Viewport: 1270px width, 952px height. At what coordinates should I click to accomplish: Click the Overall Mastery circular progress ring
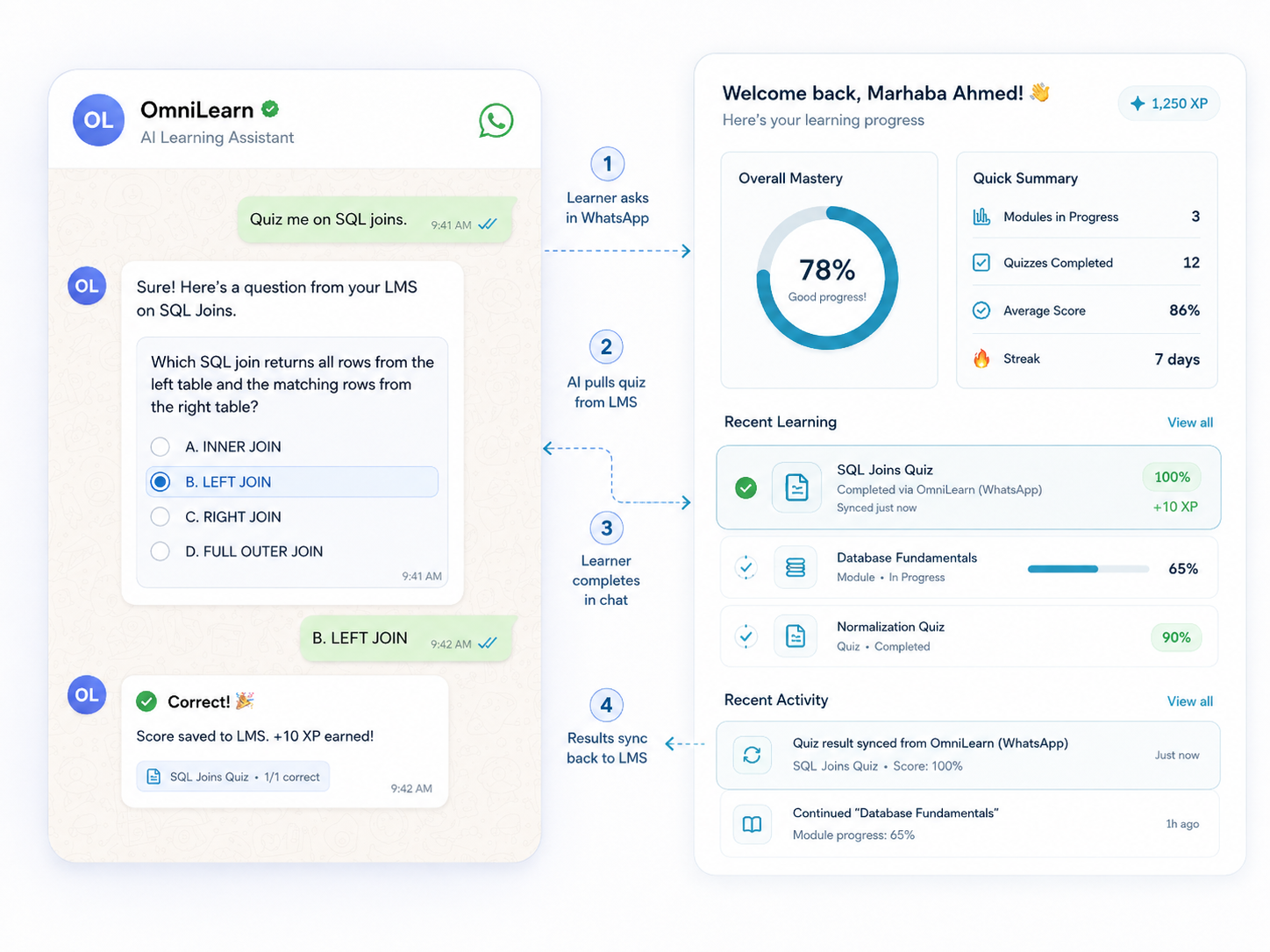pos(827,278)
